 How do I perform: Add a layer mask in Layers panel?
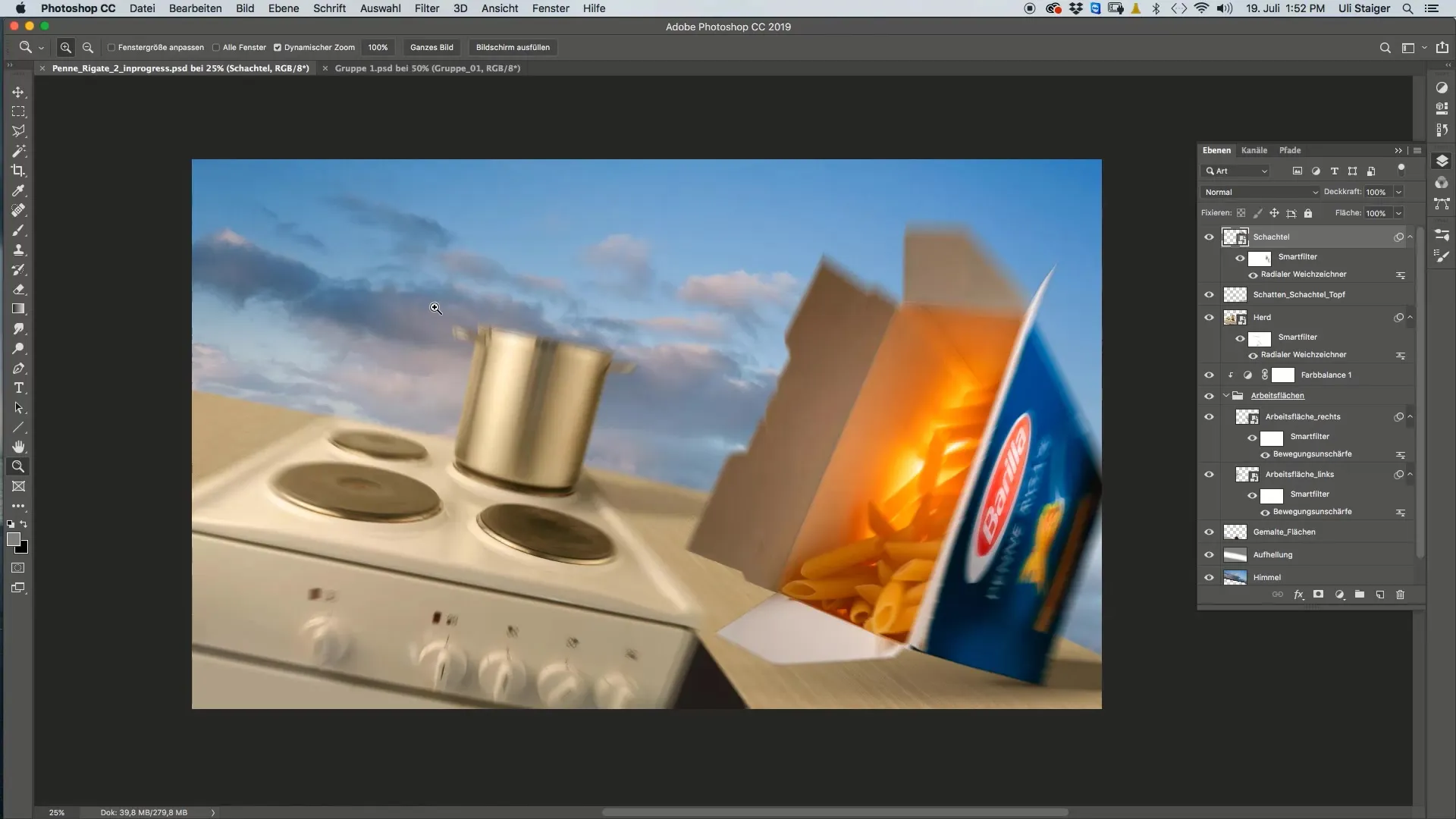pos(1319,595)
